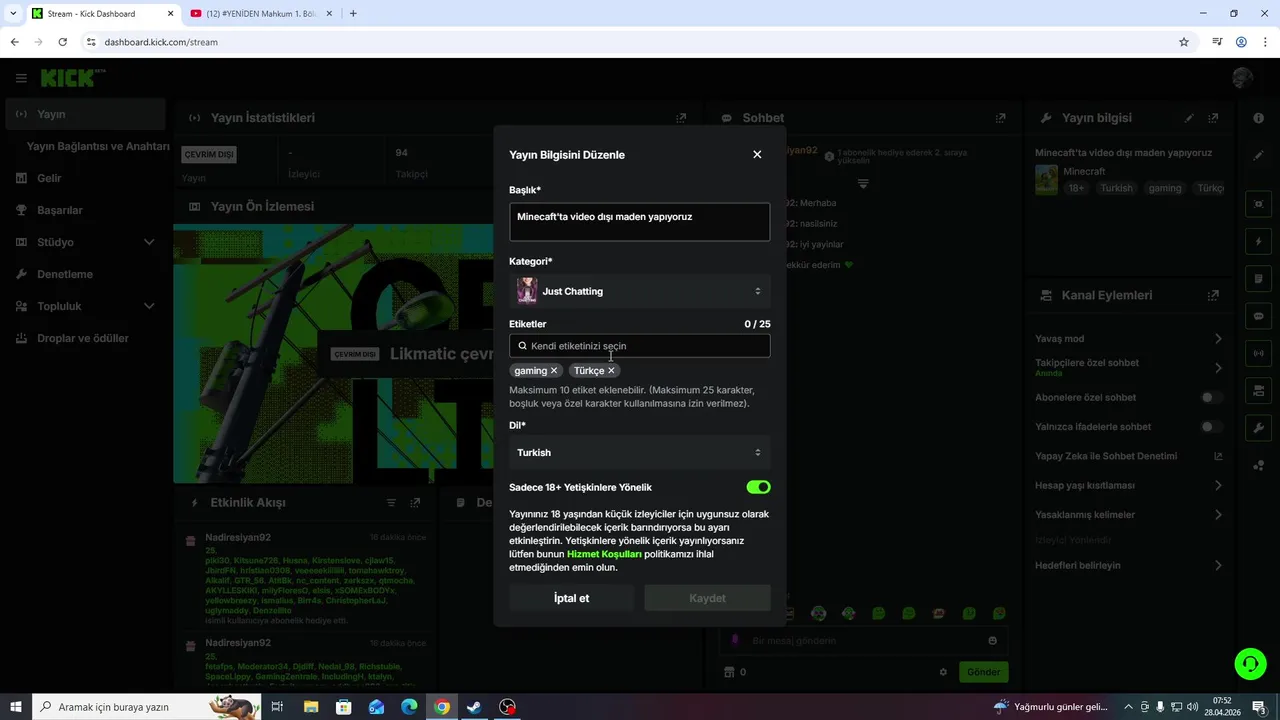Viewport: 1280px width, 720px height.
Task: Pop out the Yayın bilgisi panel
Action: coord(1214,118)
